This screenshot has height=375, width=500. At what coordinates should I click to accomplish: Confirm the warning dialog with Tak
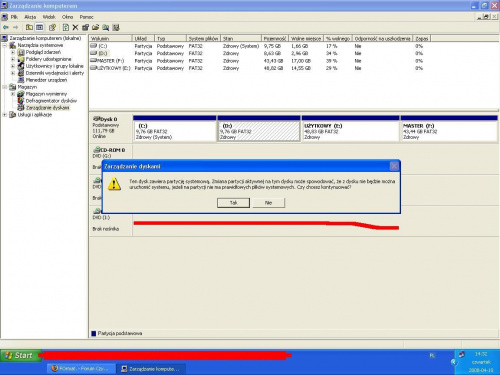tap(233, 203)
